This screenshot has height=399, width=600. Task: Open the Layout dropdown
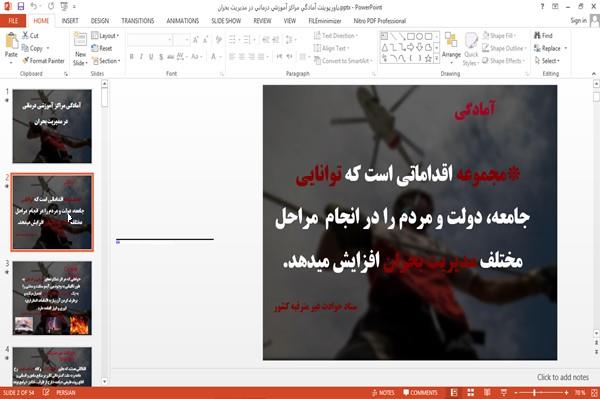coord(106,36)
